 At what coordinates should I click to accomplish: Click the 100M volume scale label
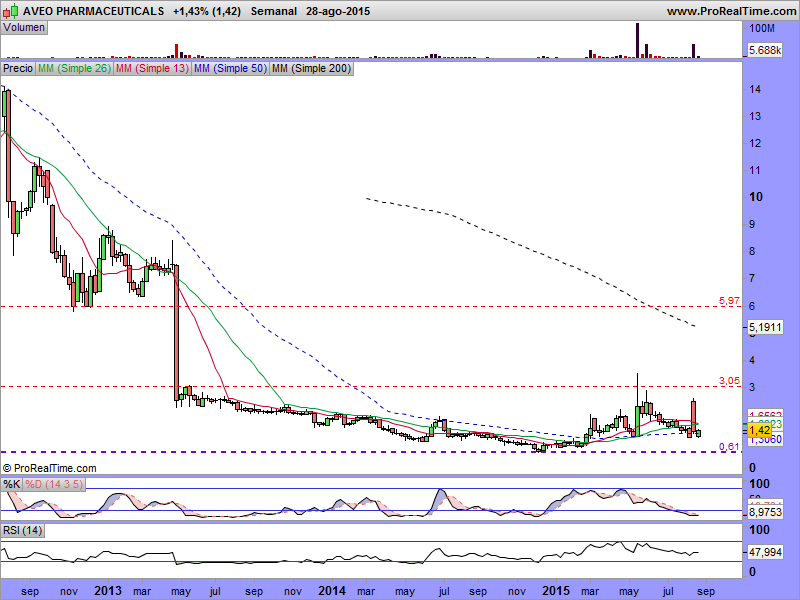click(x=761, y=29)
